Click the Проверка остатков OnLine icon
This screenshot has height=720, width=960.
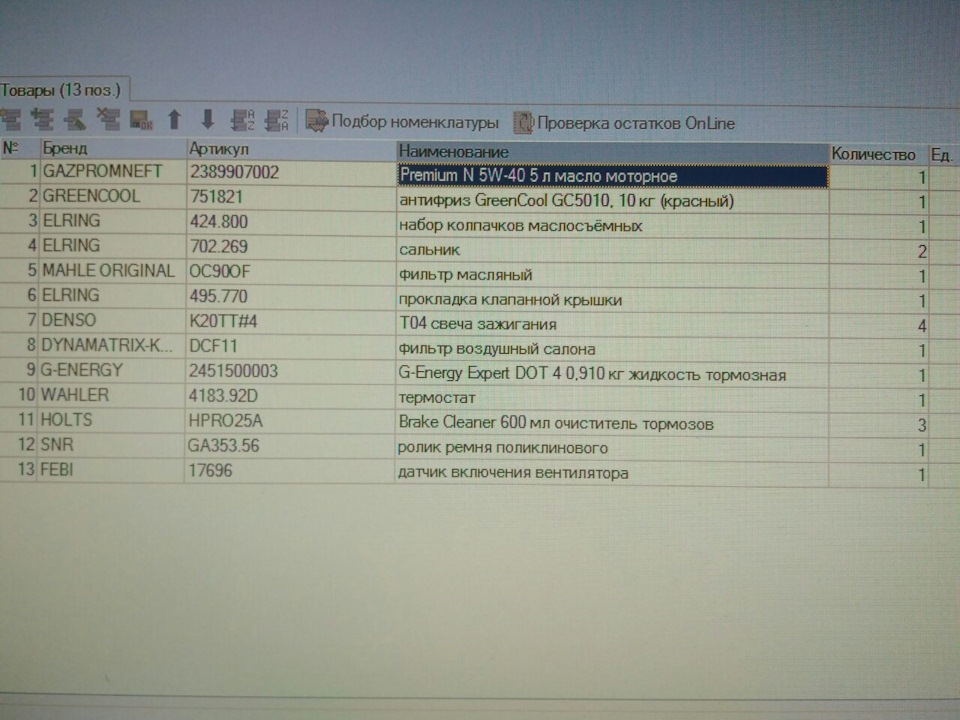[x=523, y=122]
